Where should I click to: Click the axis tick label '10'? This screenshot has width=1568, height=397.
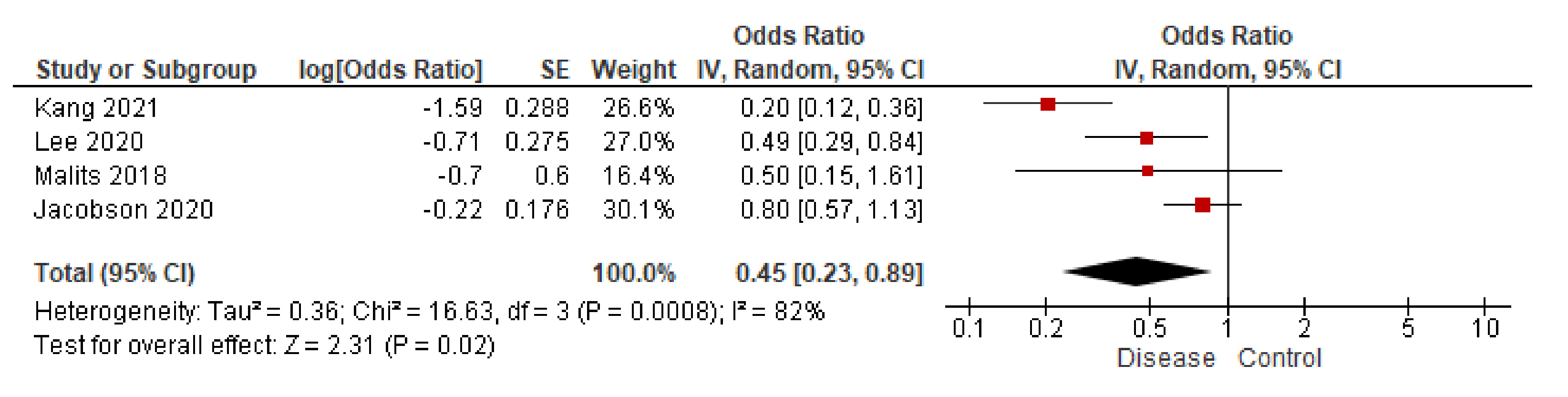pyautogui.click(x=1485, y=329)
